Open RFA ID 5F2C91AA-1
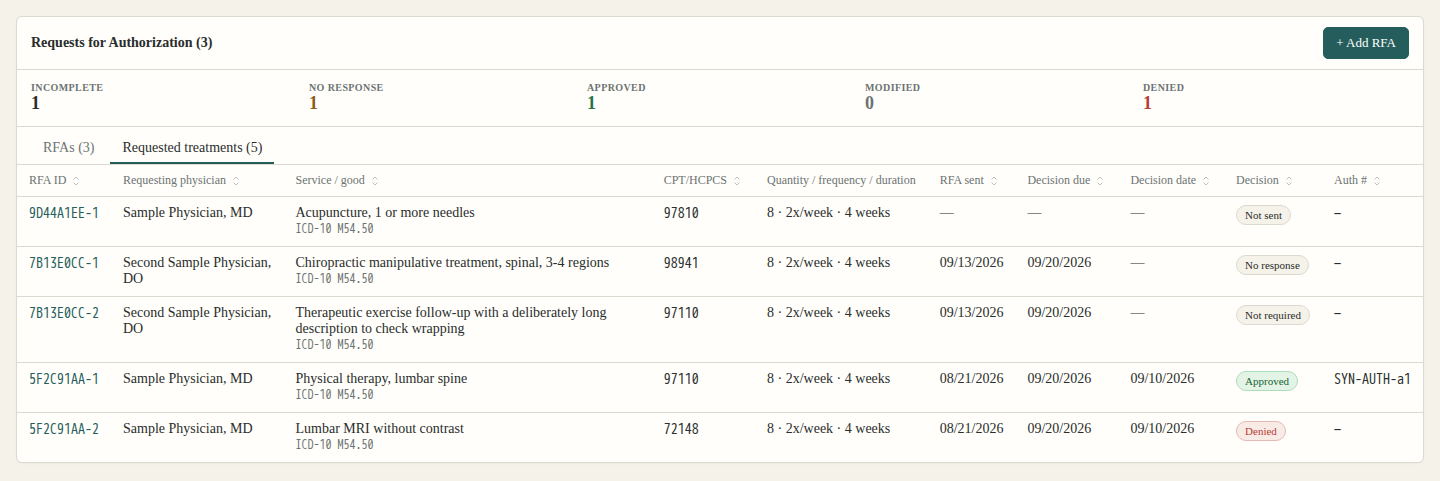The height and width of the screenshot is (481, 1440). pyautogui.click(x=64, y=379)
